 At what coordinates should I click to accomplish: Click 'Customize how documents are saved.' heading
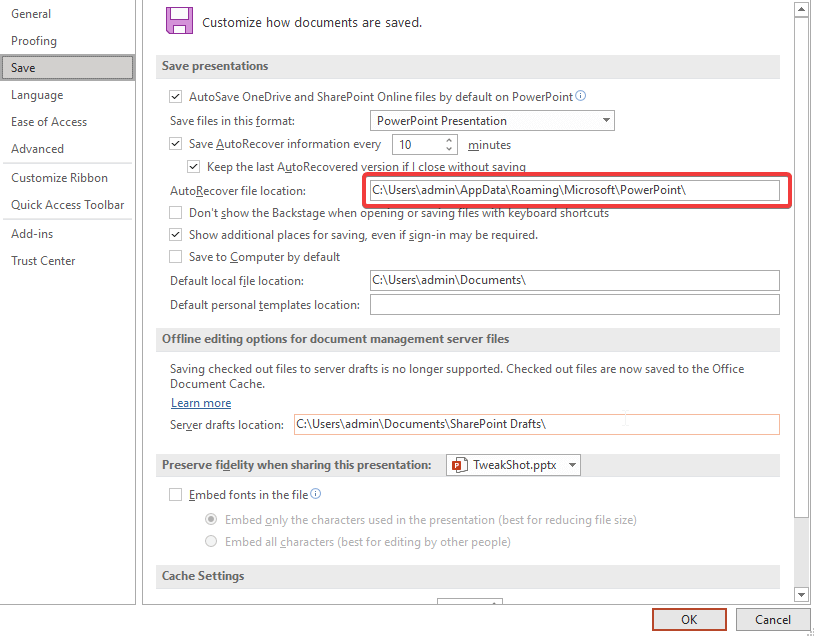312,23
